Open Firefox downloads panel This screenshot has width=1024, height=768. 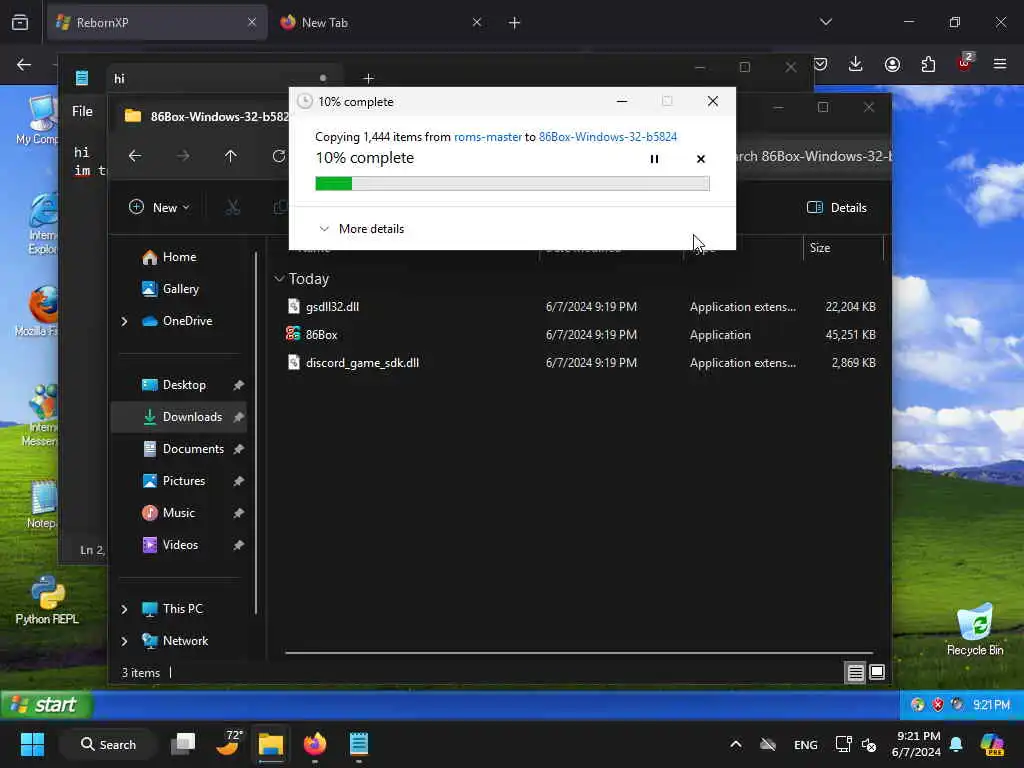856,64
